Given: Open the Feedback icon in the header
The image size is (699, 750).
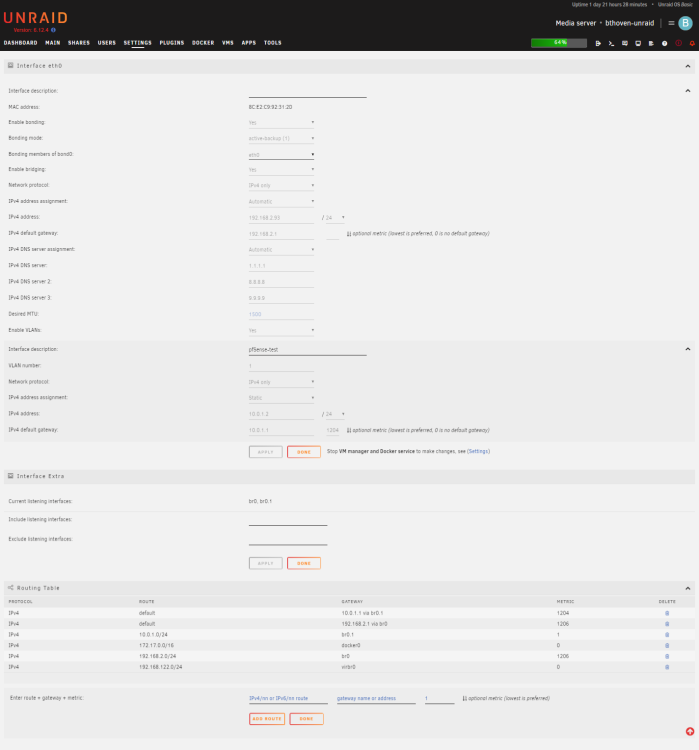Looking at the screenshot, I should [x=625, y=43].
